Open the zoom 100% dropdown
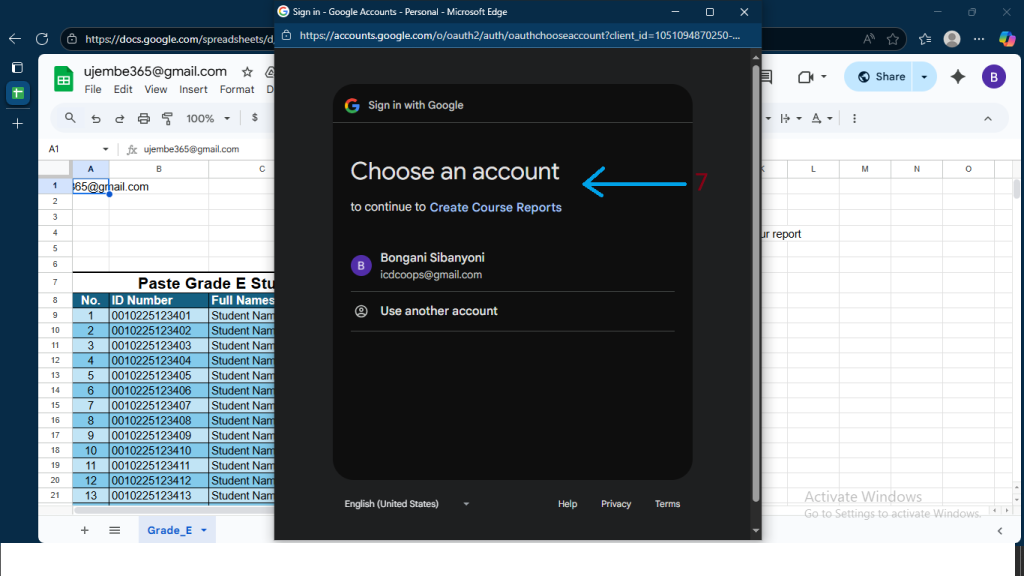Viewport: 1024px width, 576px height. tap(208, 118)
